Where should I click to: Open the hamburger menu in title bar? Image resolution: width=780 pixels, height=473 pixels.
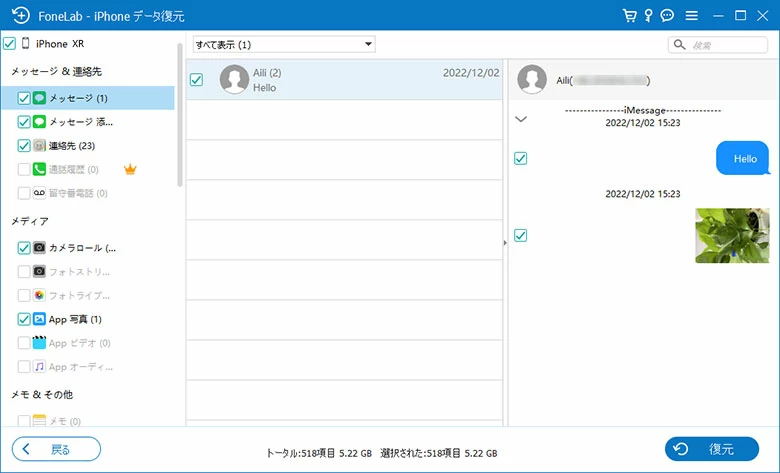[693, 16]
